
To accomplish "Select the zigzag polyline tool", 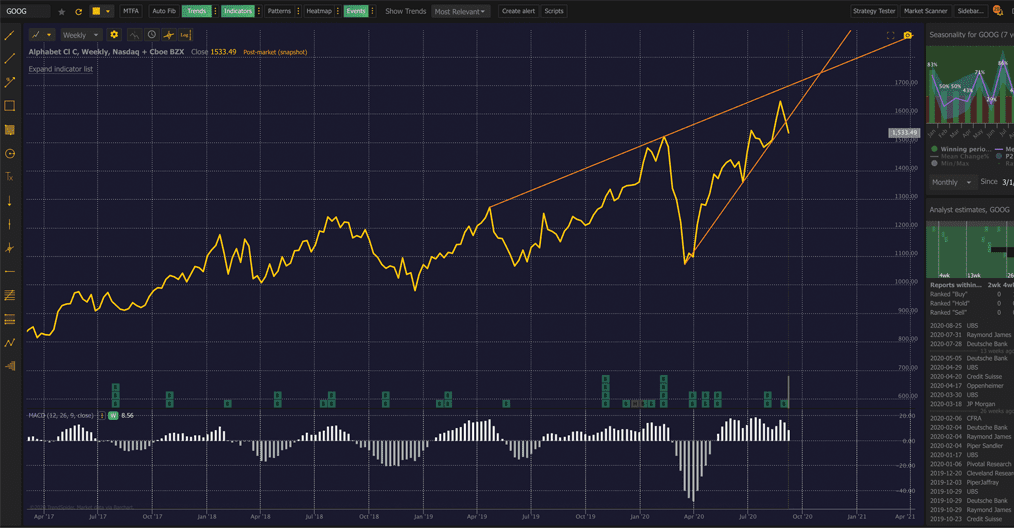I will tap(9, 342).
